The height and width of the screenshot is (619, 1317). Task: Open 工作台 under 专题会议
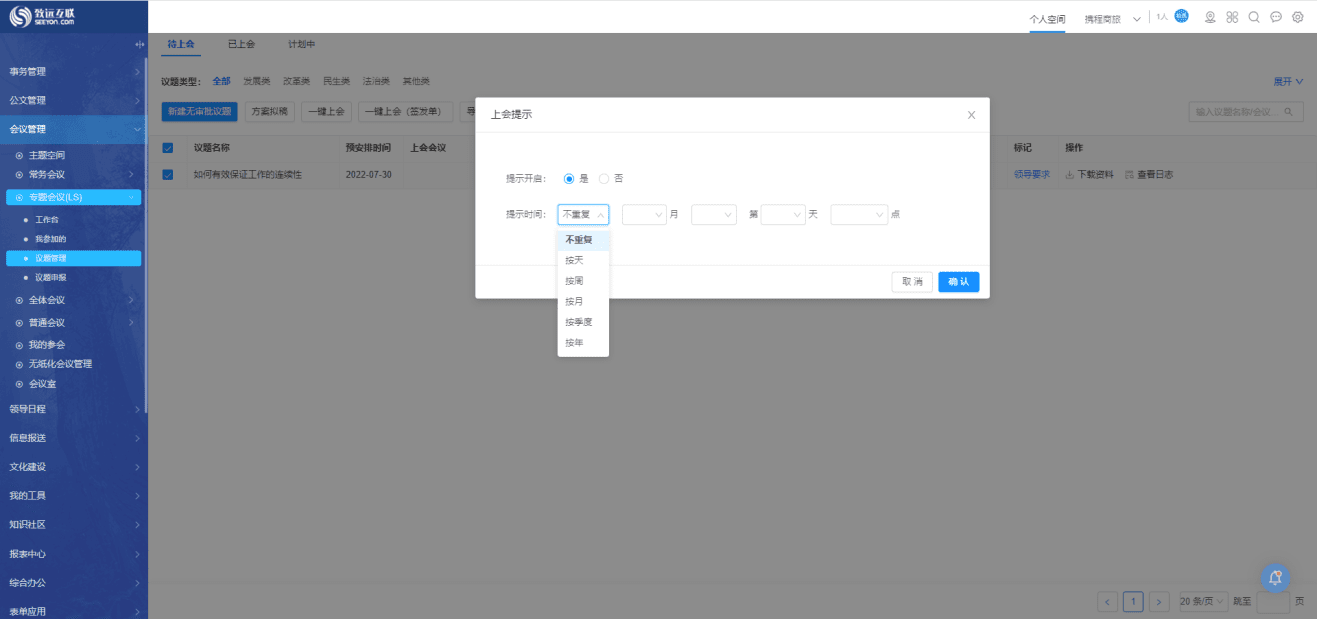(47, 219)
